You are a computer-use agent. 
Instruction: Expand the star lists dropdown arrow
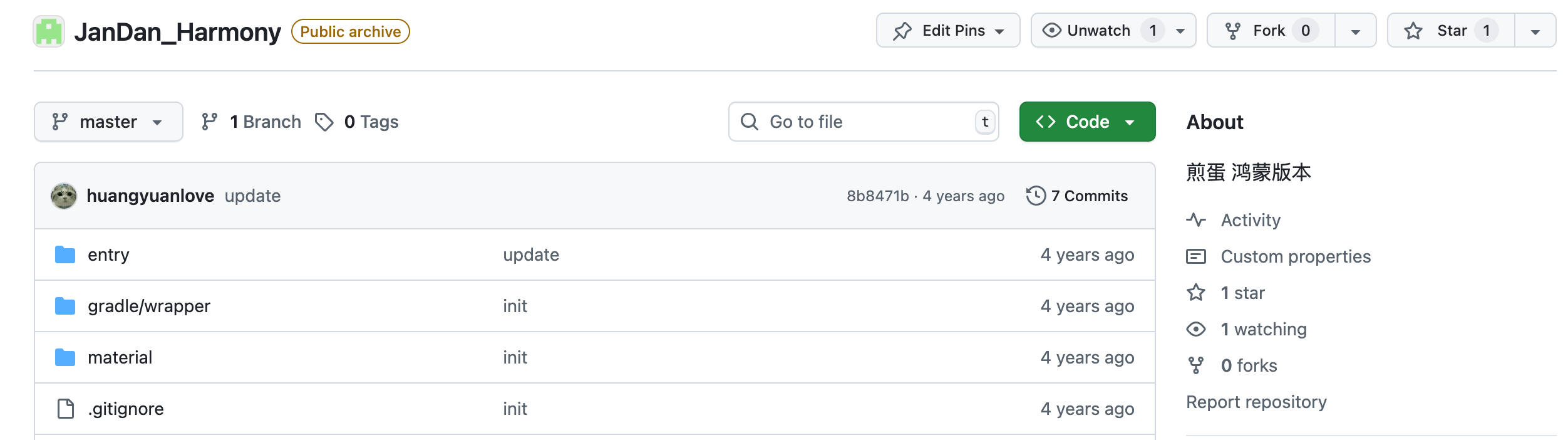tap(1535, 31)
